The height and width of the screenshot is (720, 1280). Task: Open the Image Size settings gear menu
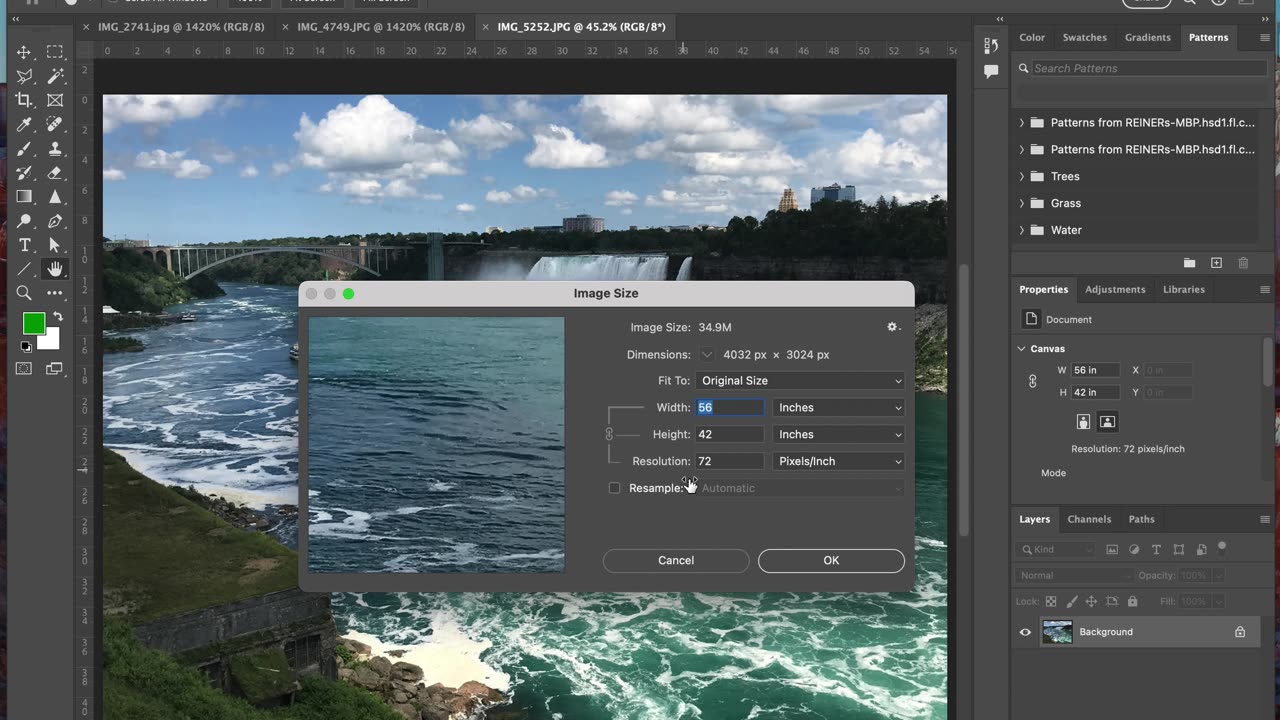[x=893, y=327]
